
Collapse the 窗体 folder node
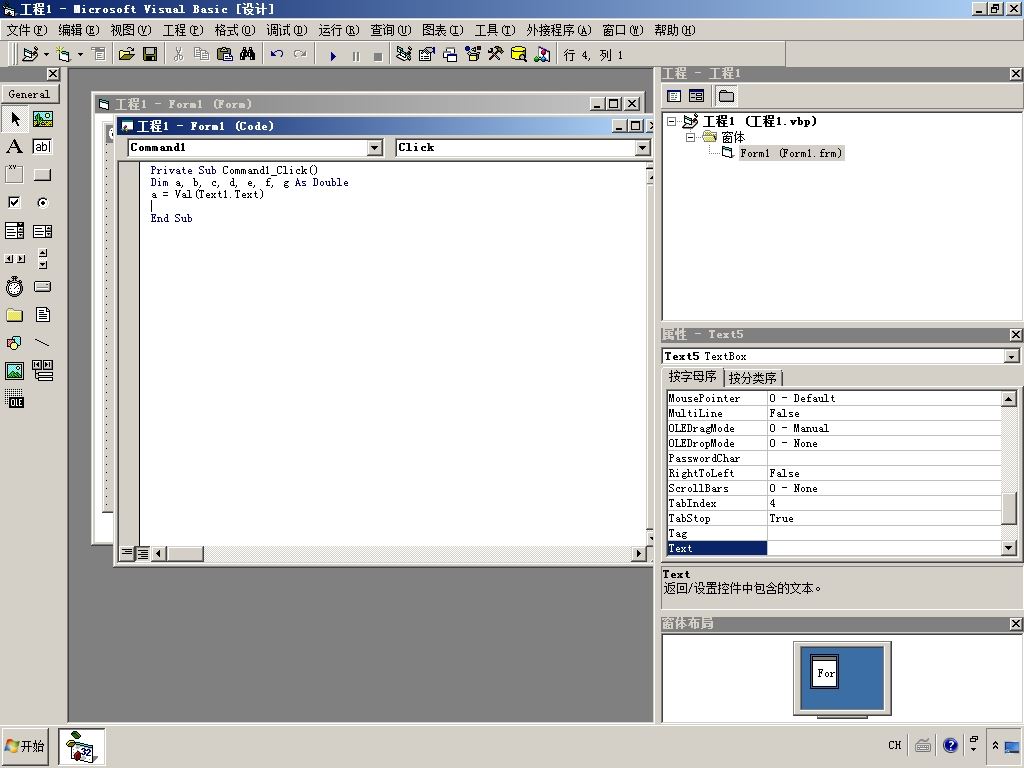(690, 137)
